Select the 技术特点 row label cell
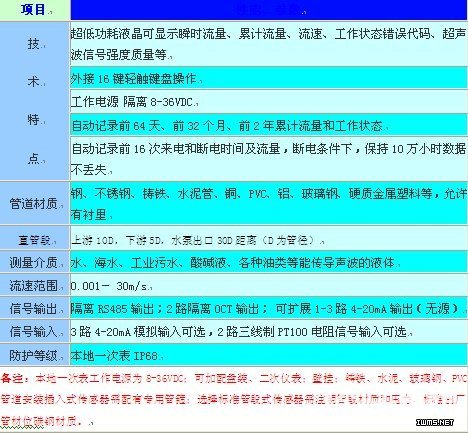The width and height of the screenshot is (468, 434). [34, 101]
